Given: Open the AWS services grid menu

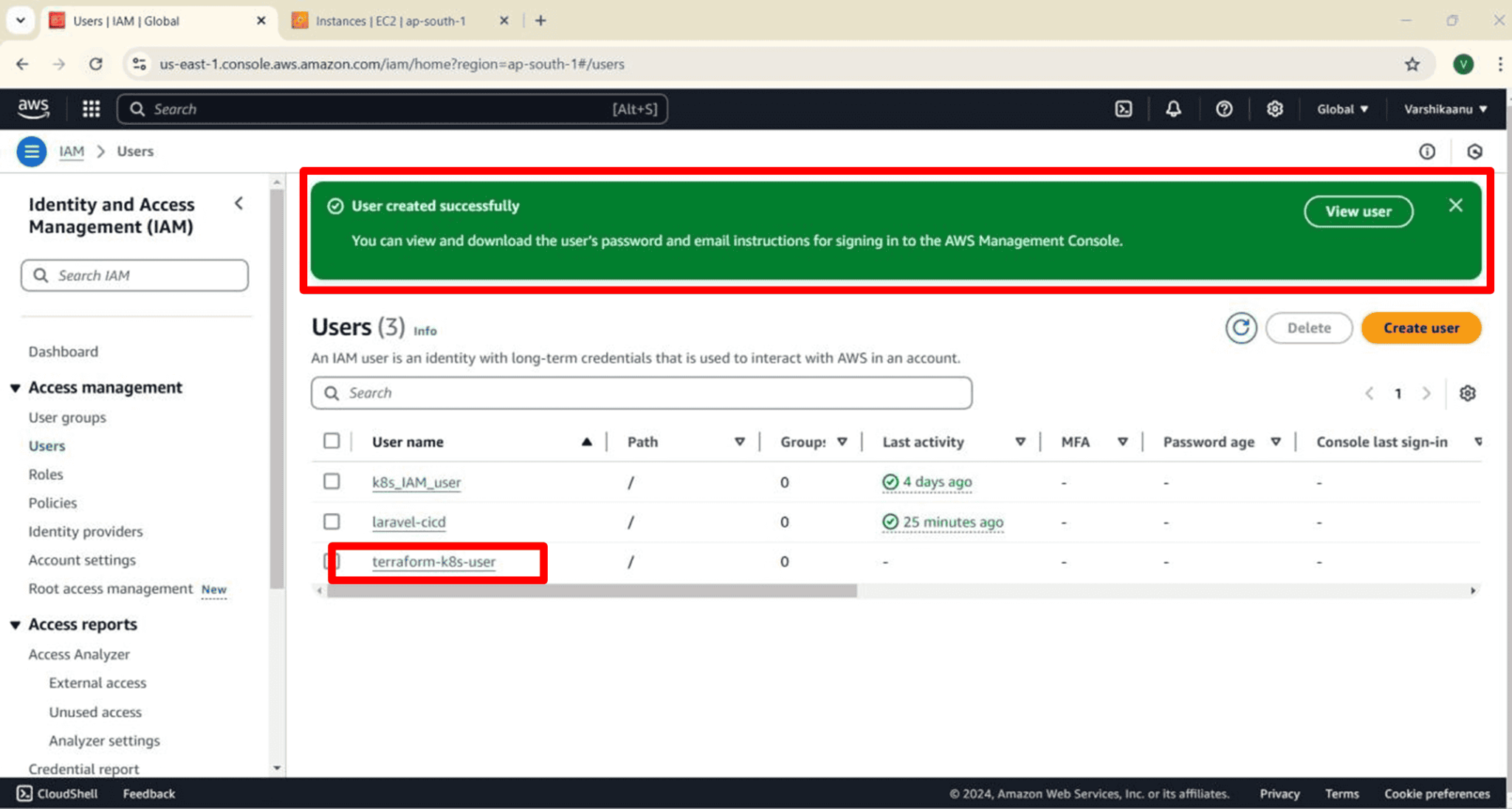Looking at the screenshot, I should pyautogui.click(x=90, y=109).
